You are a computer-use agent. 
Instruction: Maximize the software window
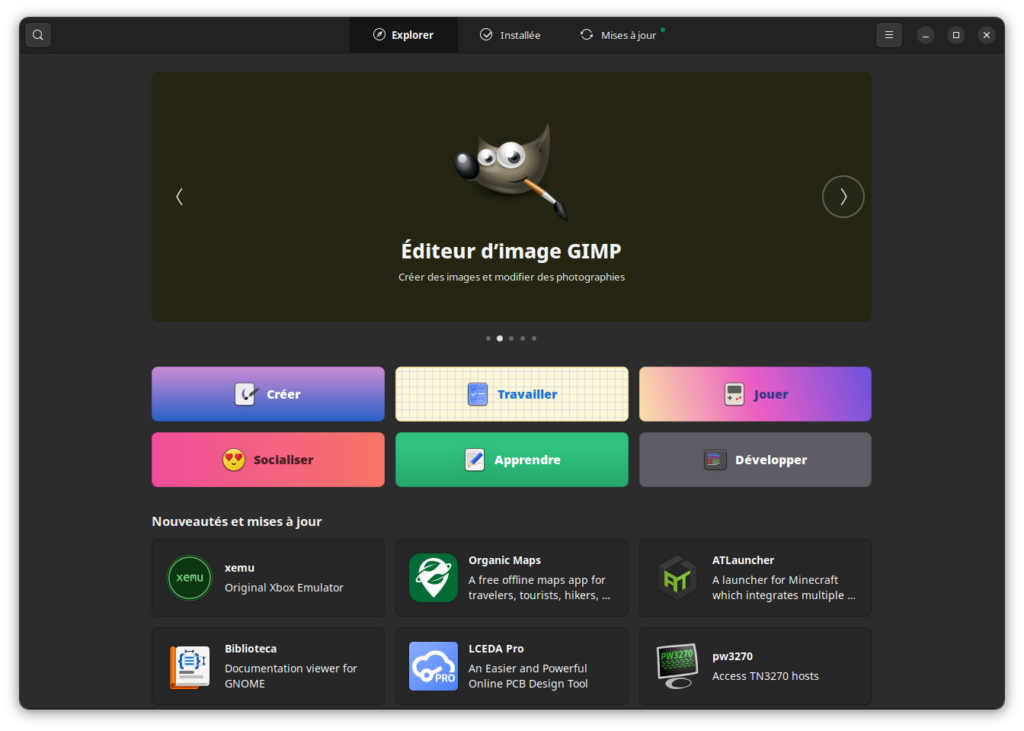point(955,35)
